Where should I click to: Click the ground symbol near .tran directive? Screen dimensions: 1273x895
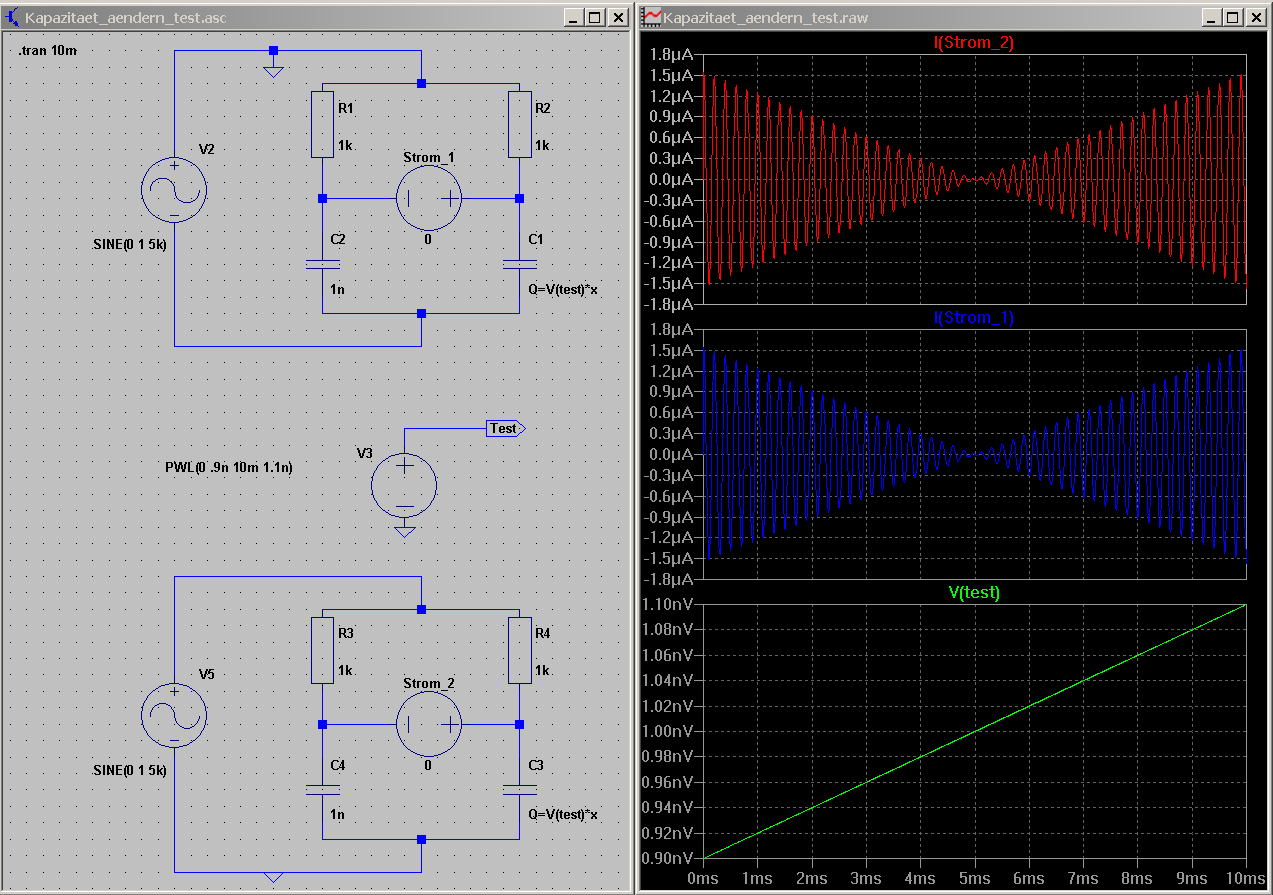tap(273, 71)
